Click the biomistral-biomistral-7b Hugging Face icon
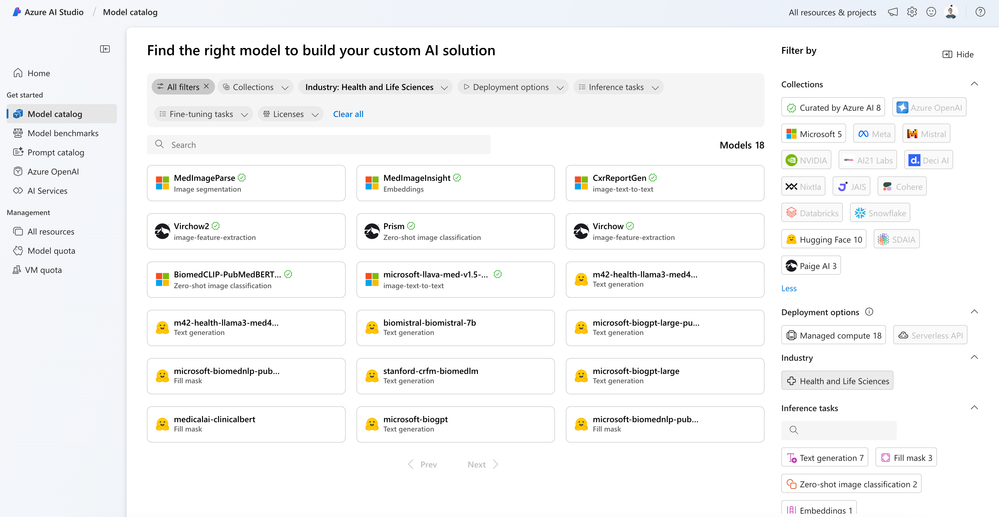Image resolution: width=999 pixels, height=517 pixels. 371,328
